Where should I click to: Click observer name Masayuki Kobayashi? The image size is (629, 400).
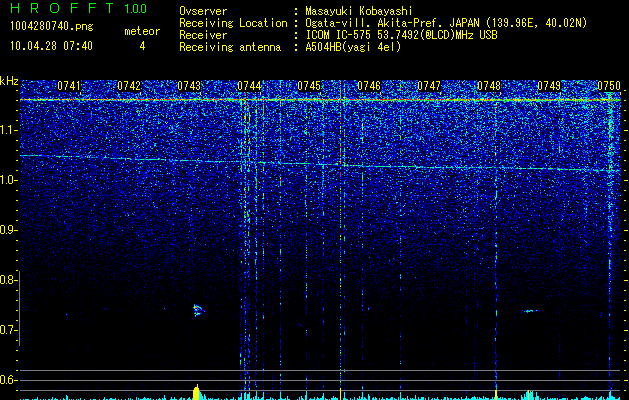click(359, 11)
